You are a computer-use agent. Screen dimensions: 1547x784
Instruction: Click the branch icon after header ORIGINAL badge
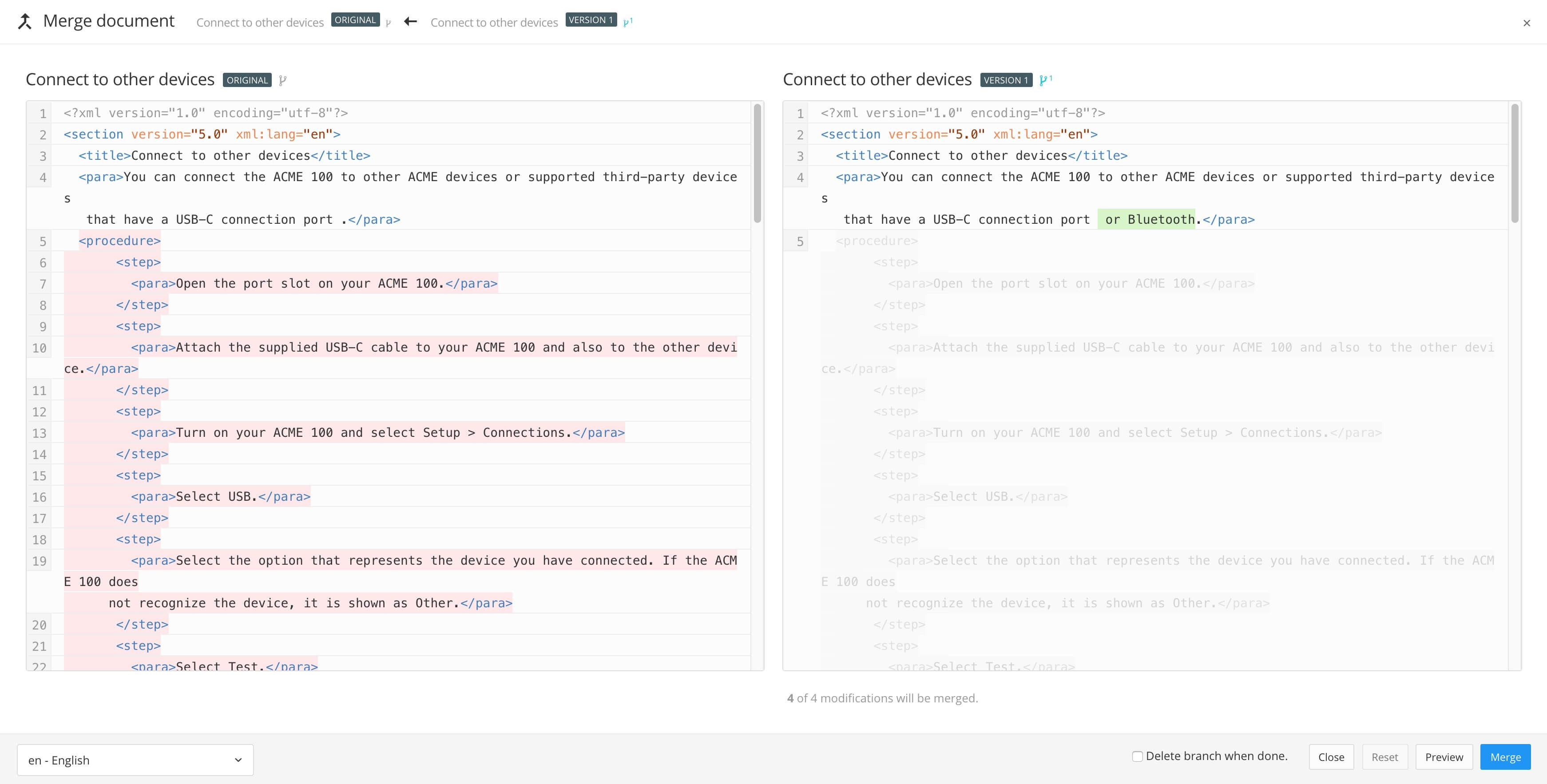coord(389,23)
